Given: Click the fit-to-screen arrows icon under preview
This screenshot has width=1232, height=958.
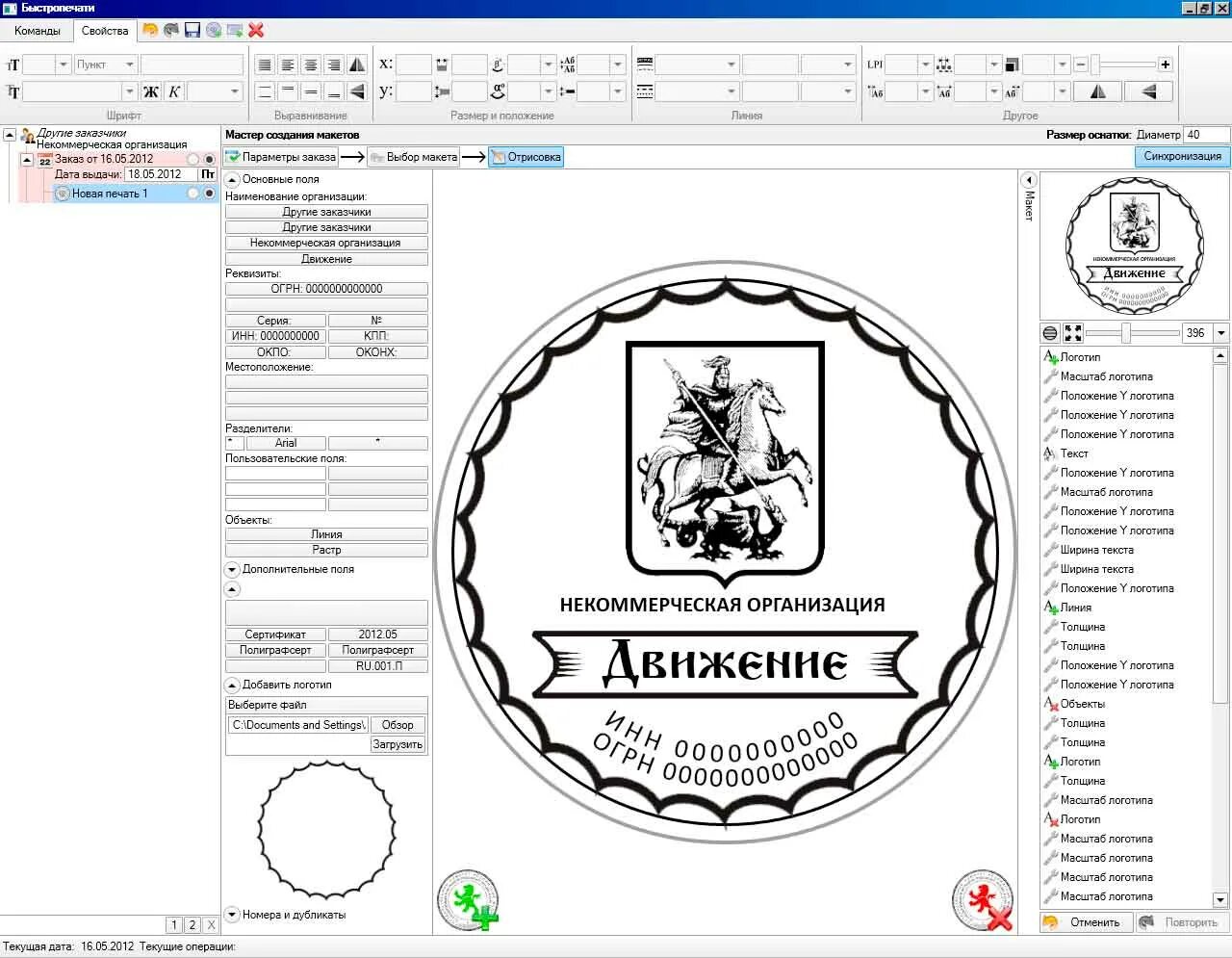Looking at the screenshot, I should [1073, 333].
